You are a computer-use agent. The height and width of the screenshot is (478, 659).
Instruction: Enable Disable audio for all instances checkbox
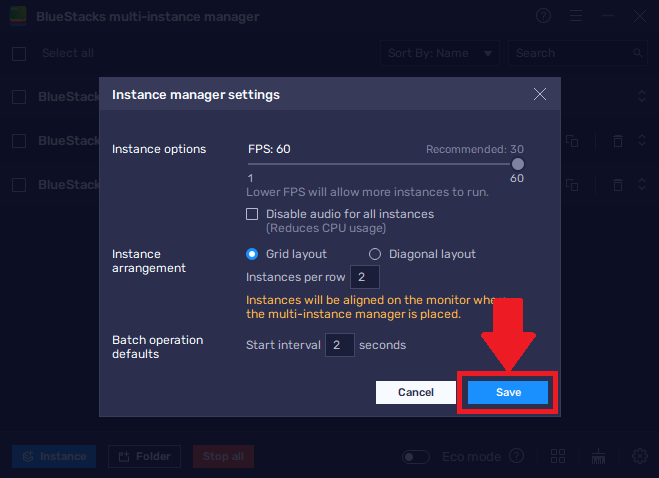pos(253,214)
